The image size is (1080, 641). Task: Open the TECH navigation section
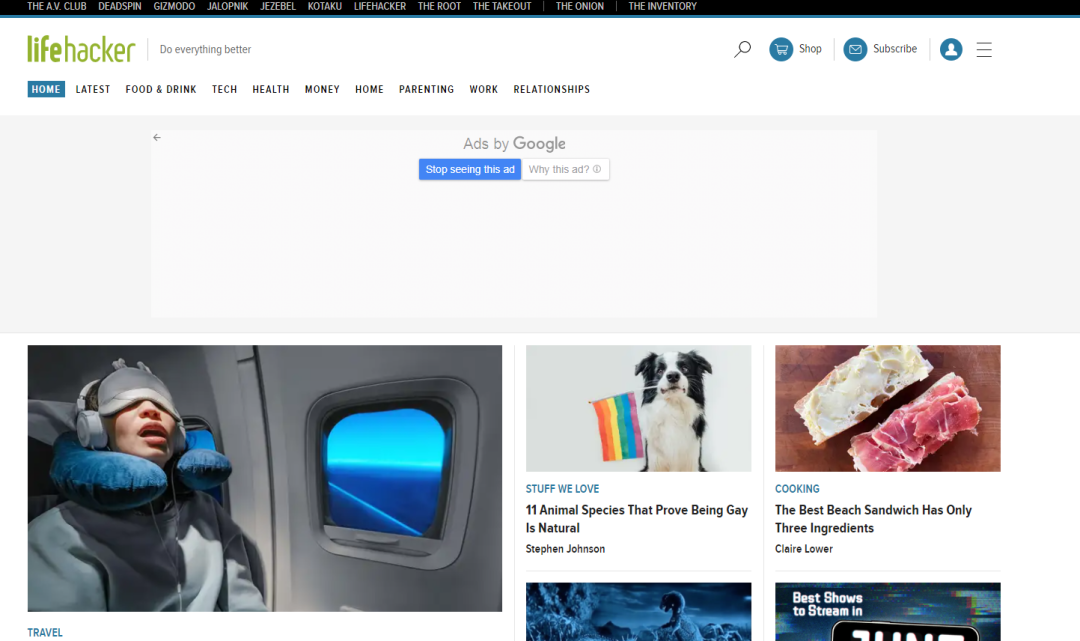tap(225, 89)
